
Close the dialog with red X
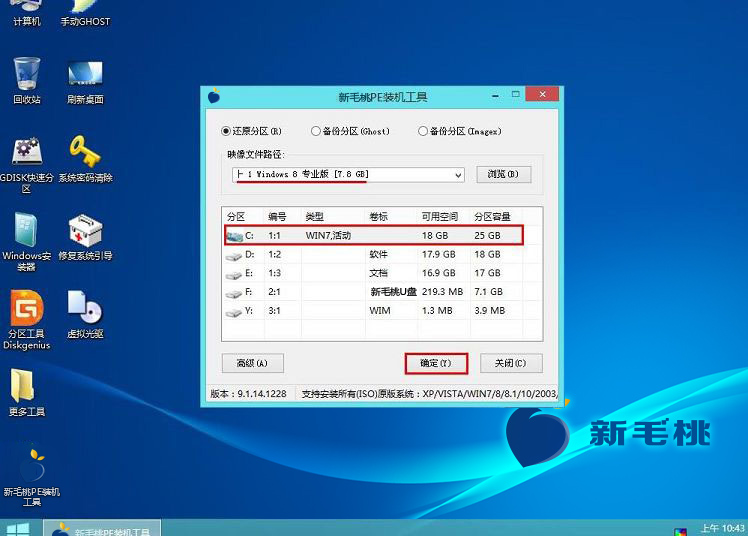coord(542,94)
